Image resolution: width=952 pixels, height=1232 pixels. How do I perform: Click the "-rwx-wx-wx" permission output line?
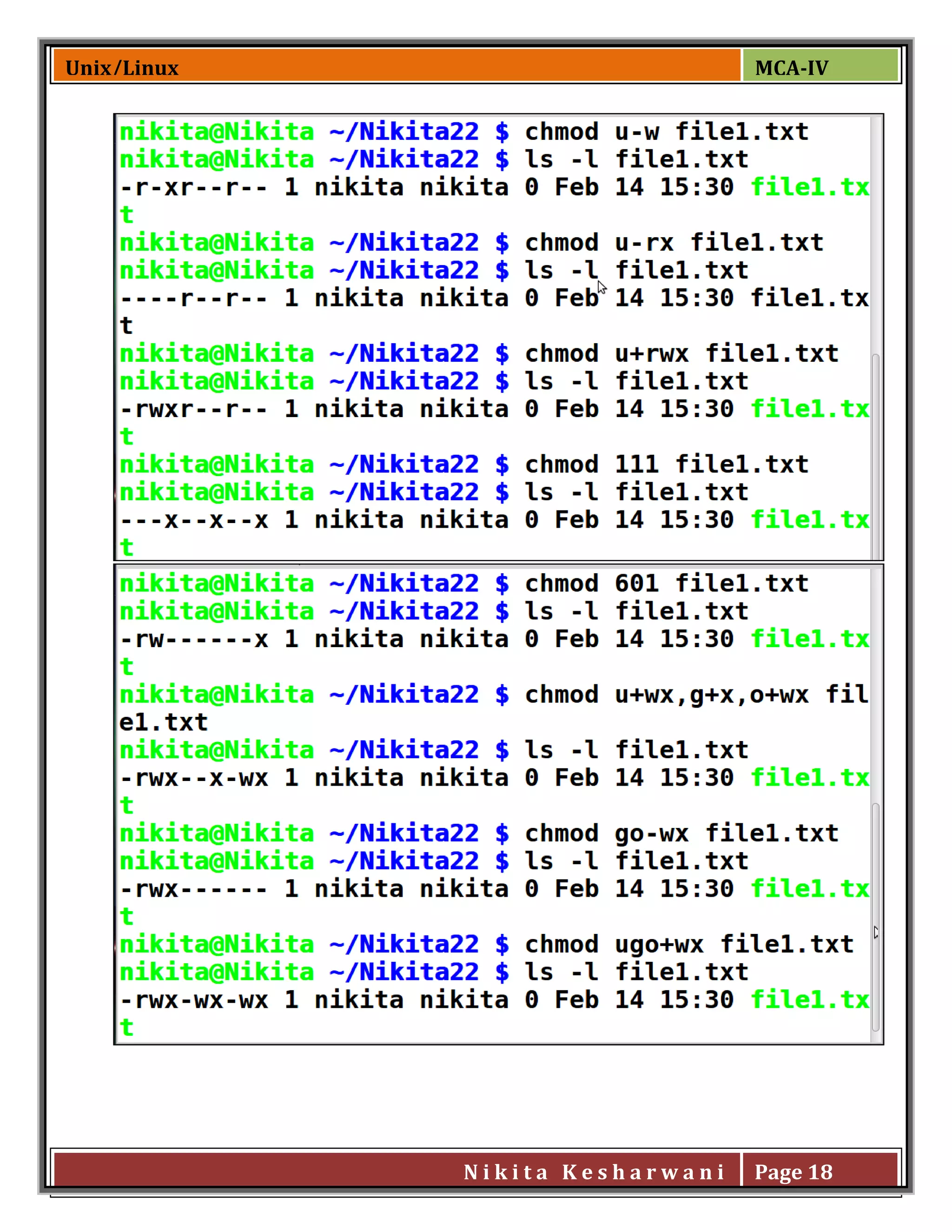pyautogui.click(x=494, y=1000)
